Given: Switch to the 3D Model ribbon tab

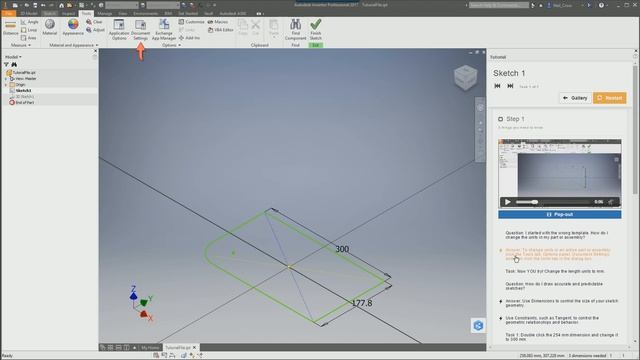Looking at the screenshot, I should tap(29, 13).
